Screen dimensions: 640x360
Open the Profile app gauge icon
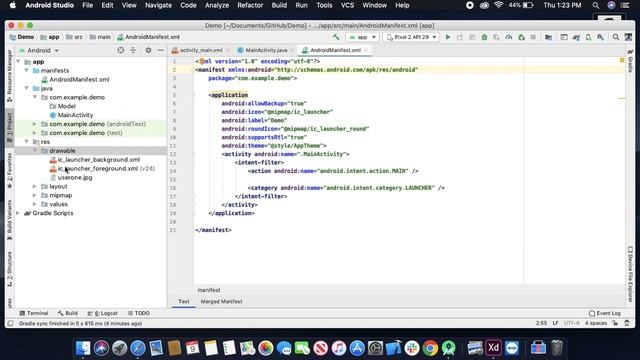pyautogui.click(x=509, y=37)
